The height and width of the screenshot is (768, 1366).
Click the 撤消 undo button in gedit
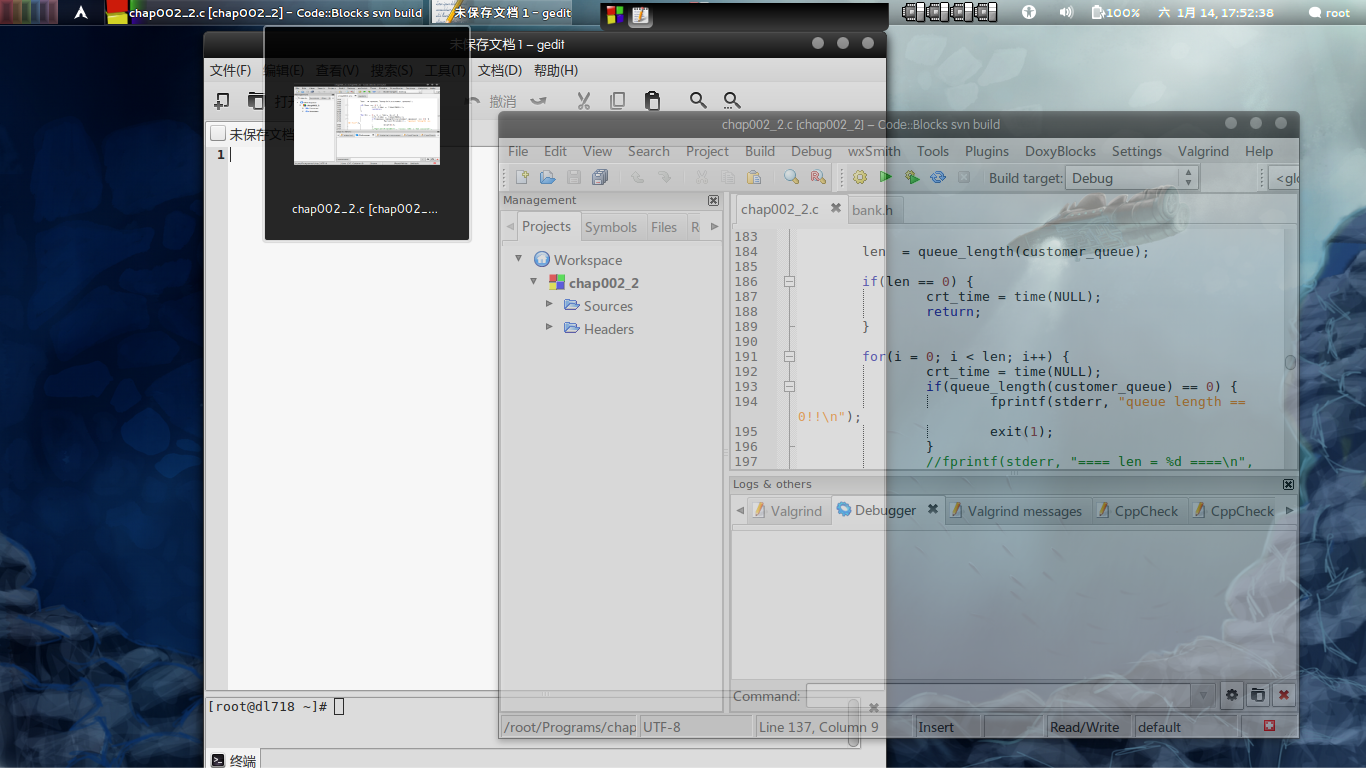[492, 100]
